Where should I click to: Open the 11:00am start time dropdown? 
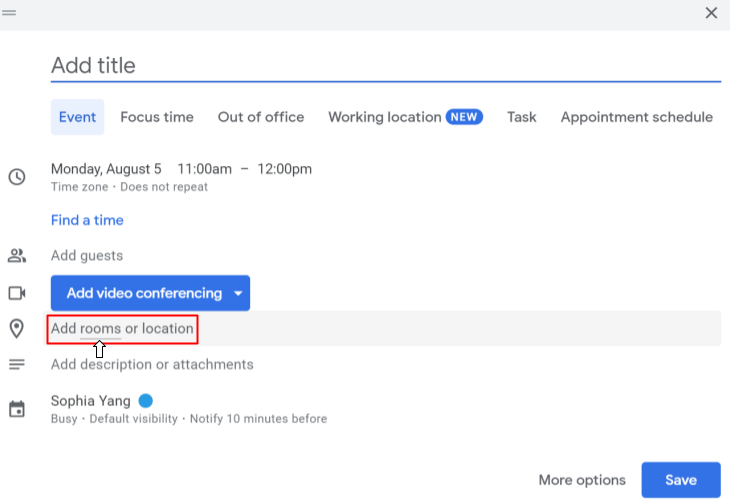[x=204, y=169]
